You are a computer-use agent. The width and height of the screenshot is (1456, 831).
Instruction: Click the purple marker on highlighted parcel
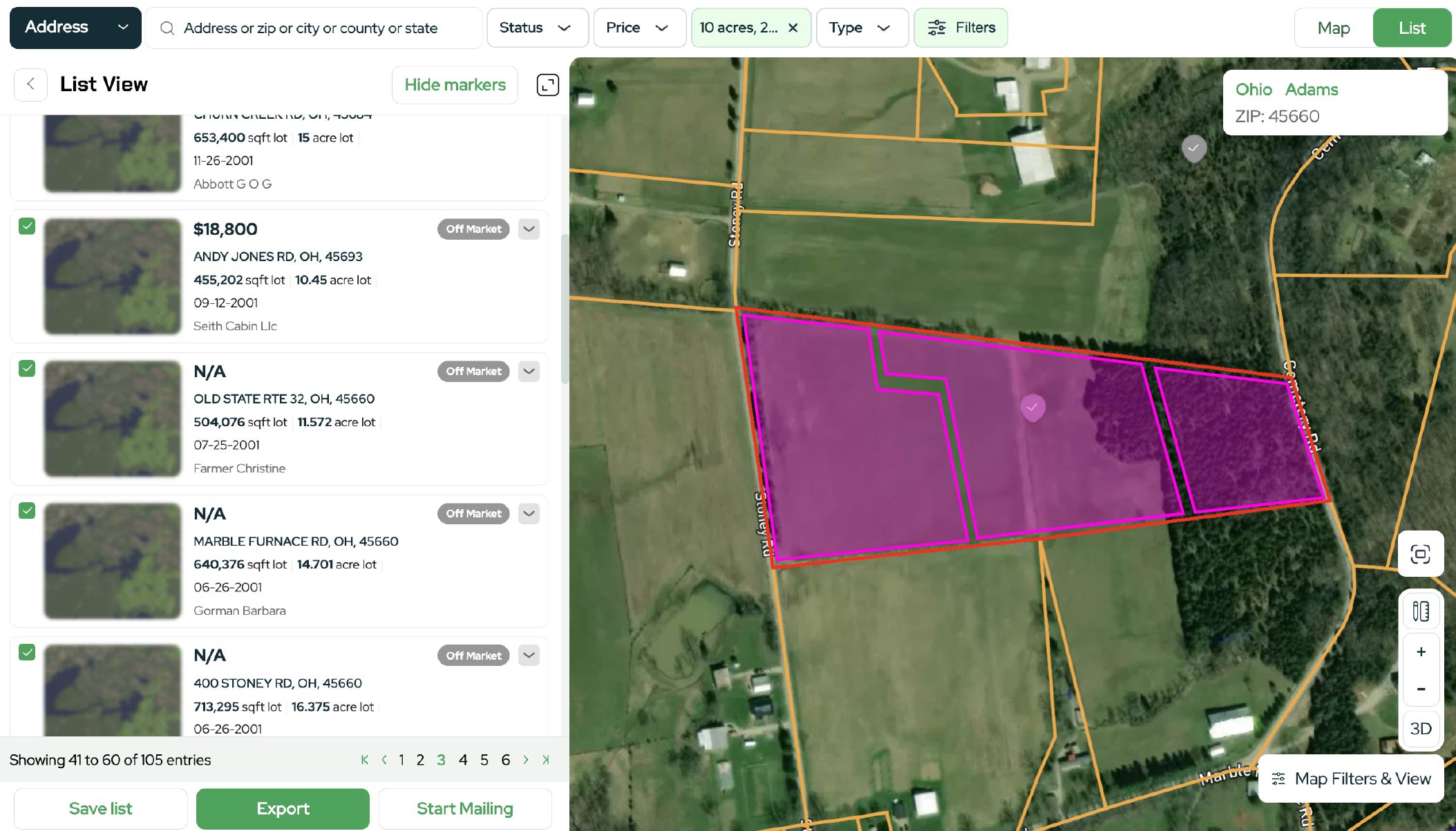click(1032, 408)
